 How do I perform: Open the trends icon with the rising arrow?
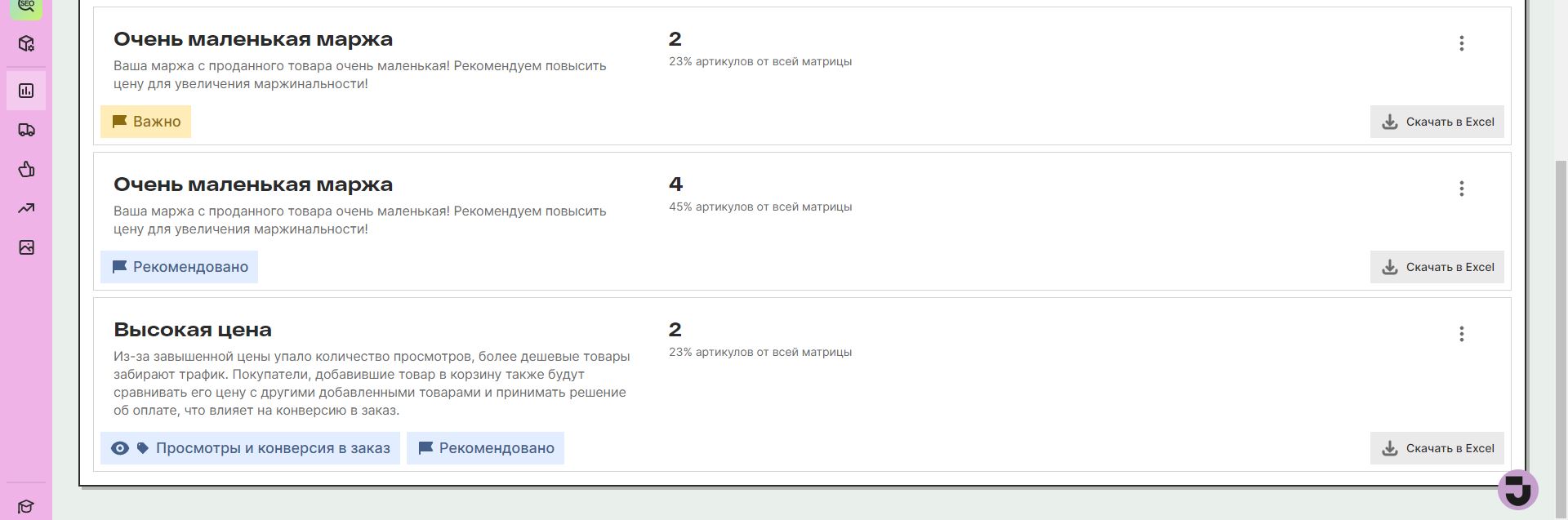[26, 208]
